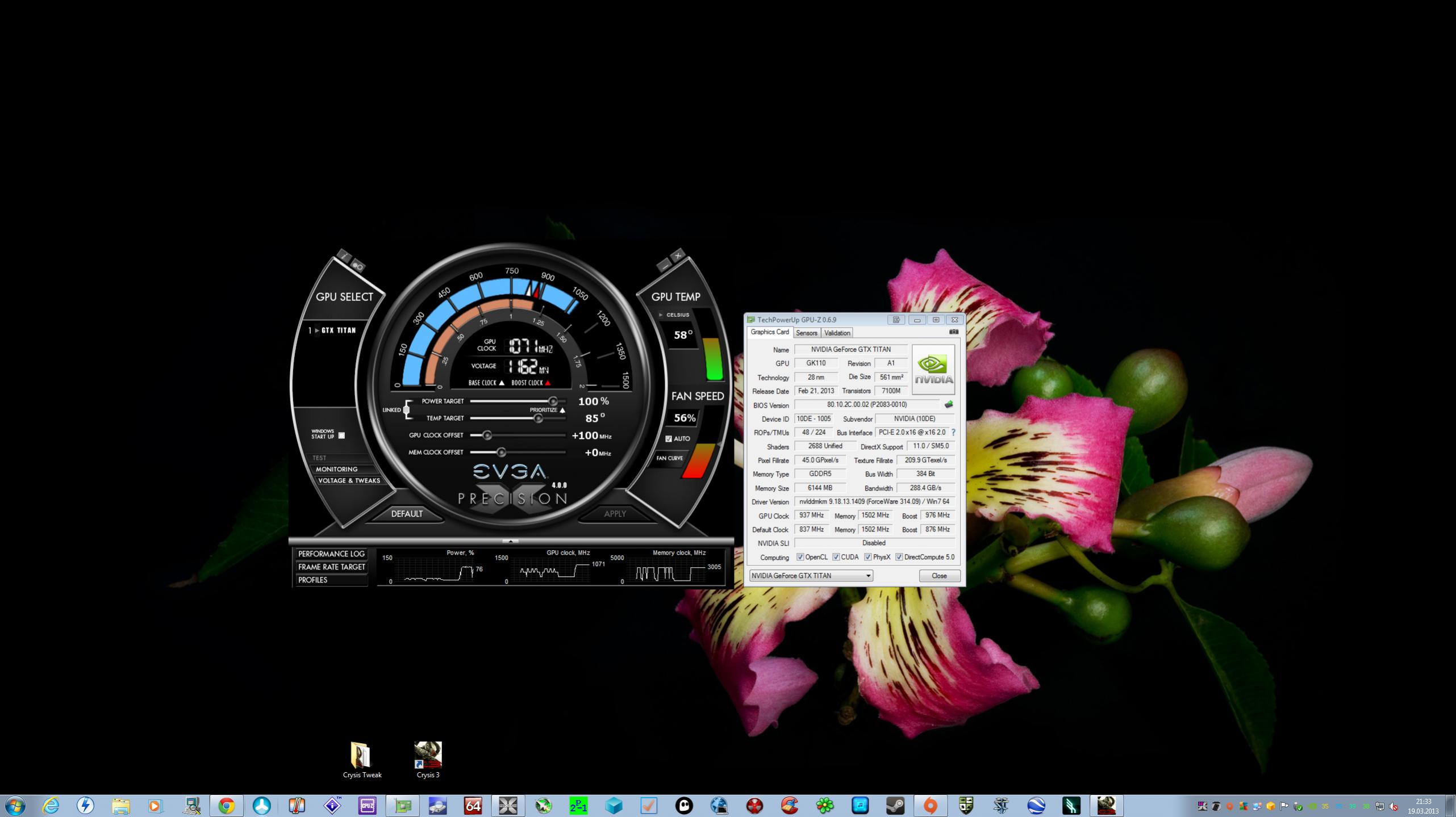Viewport: 1456px width, 817px height.
Task: Toggle the fan speed AUTO checkbox
Action: [669, 439]
